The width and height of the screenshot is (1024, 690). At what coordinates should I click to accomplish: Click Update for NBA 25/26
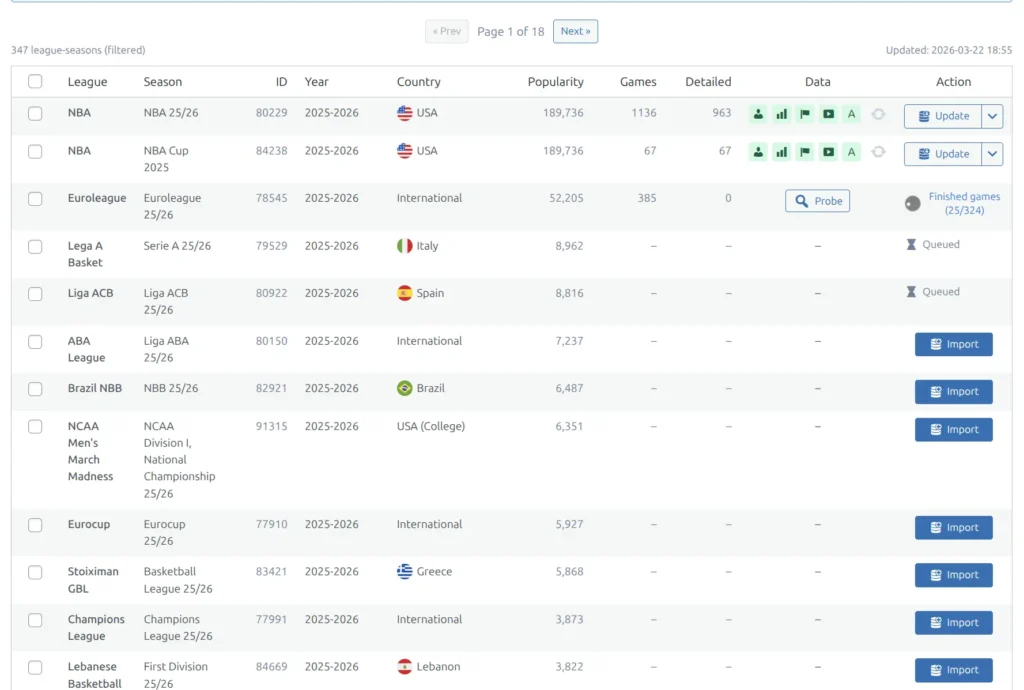943,116
